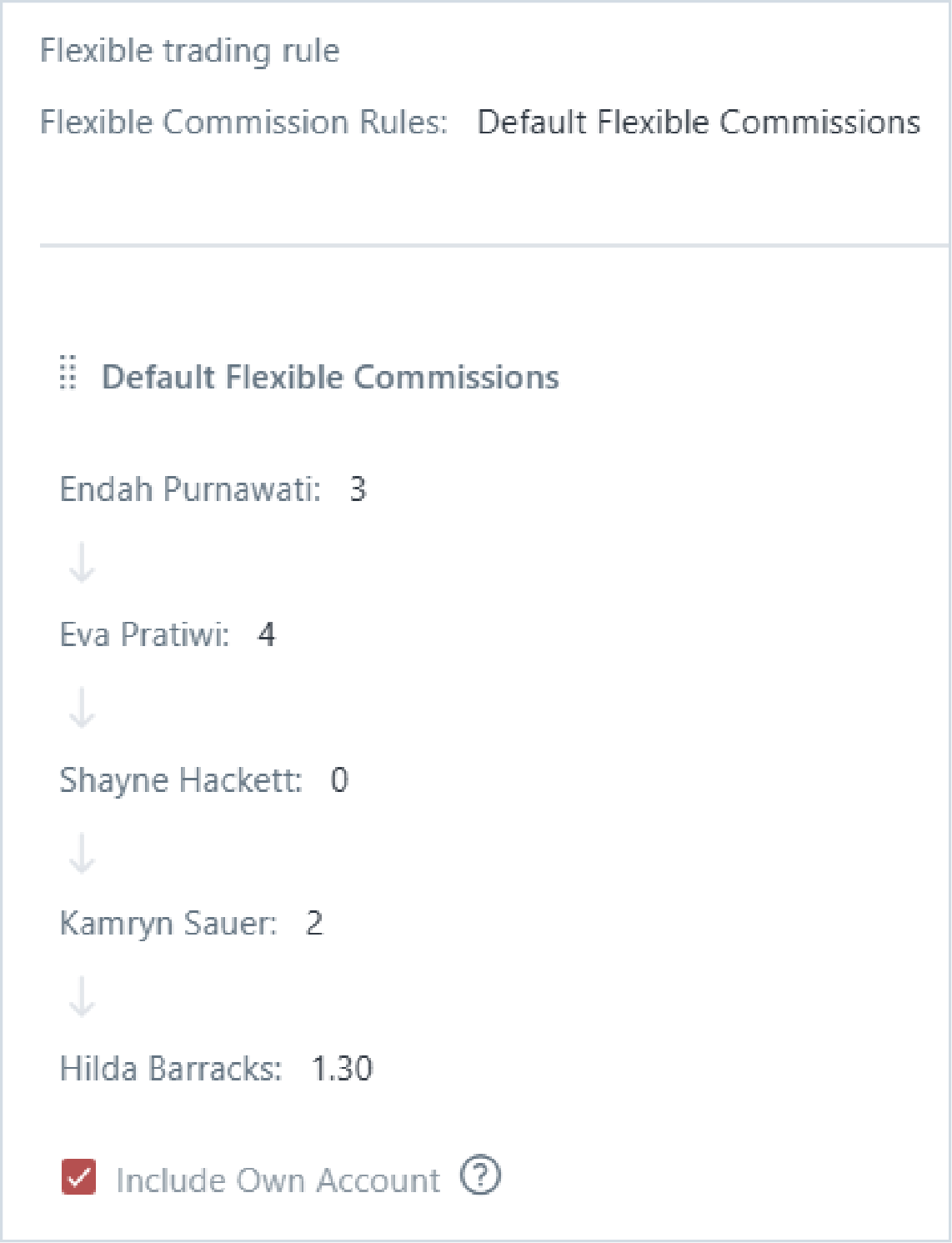Uncheck the Include Own Account checkbox
This screenshot has height=1243, width=952.
click(x=79, y=1177)
